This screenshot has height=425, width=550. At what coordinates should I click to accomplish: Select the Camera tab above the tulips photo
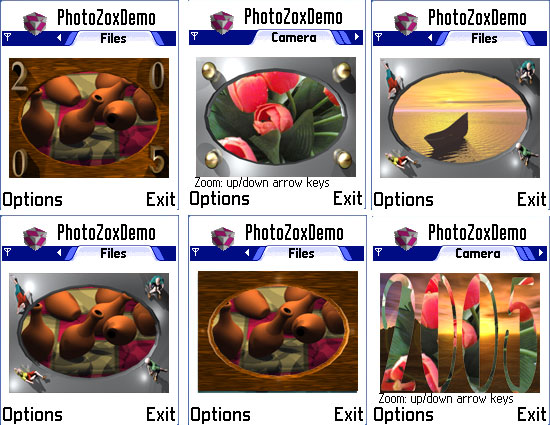pos(294,37)
